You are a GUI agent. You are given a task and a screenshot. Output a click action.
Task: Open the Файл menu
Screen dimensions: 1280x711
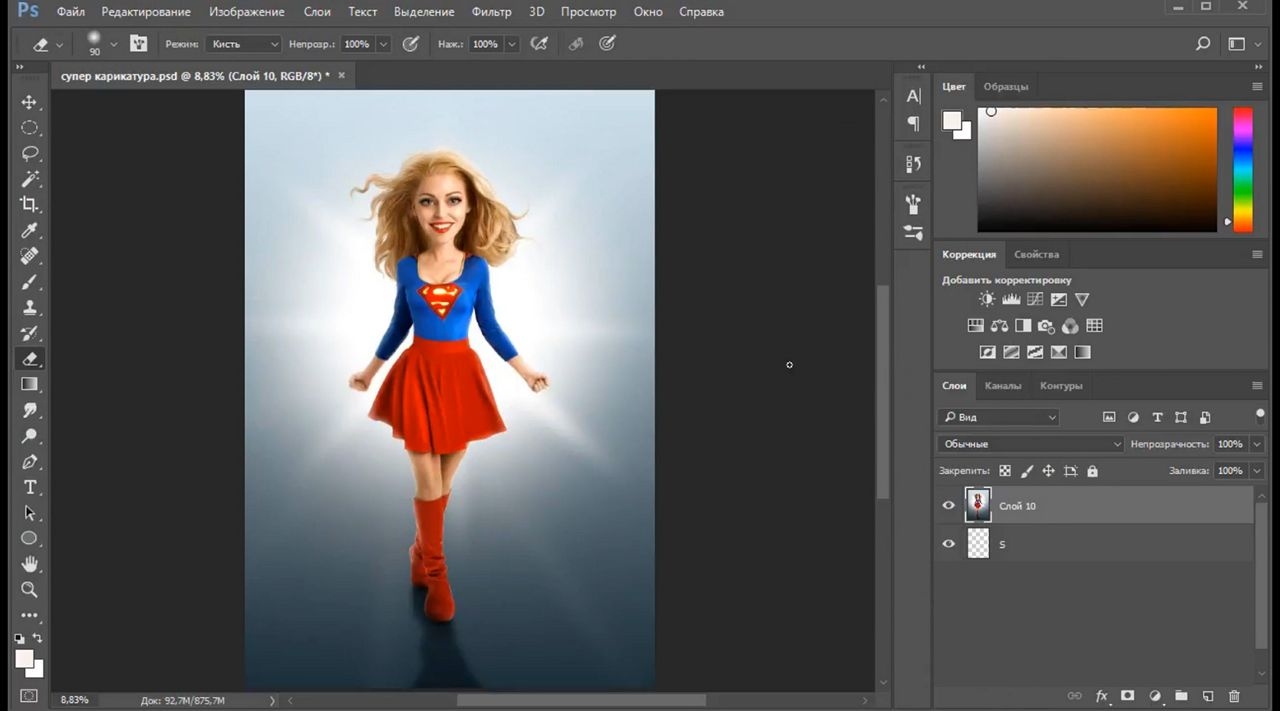coord(70,12)
